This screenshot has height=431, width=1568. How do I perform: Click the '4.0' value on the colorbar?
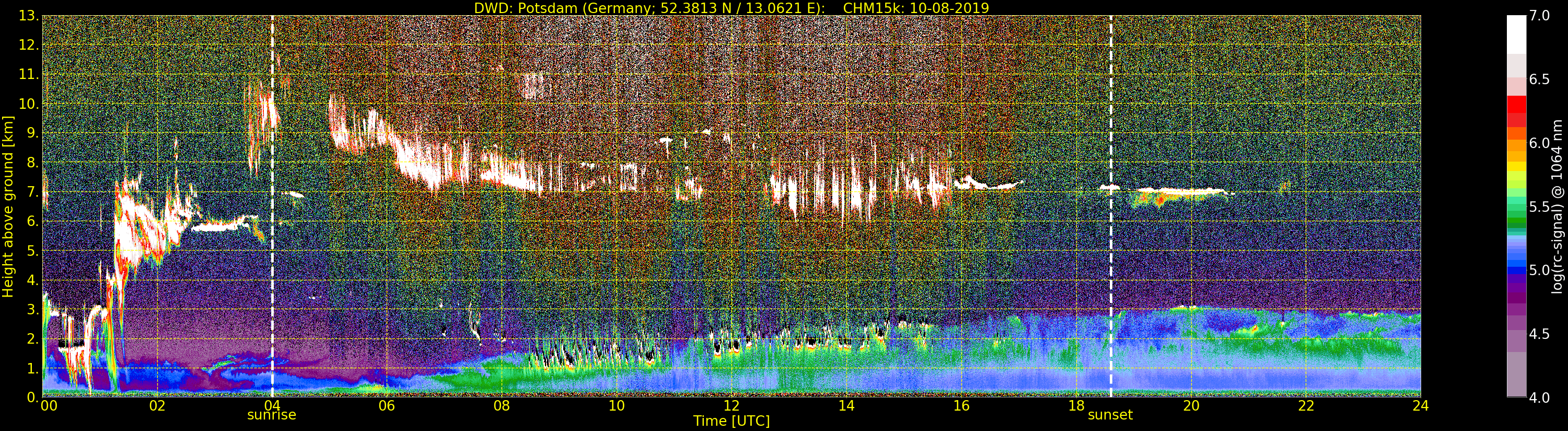pyautogui.click(x=1539, y=398)
